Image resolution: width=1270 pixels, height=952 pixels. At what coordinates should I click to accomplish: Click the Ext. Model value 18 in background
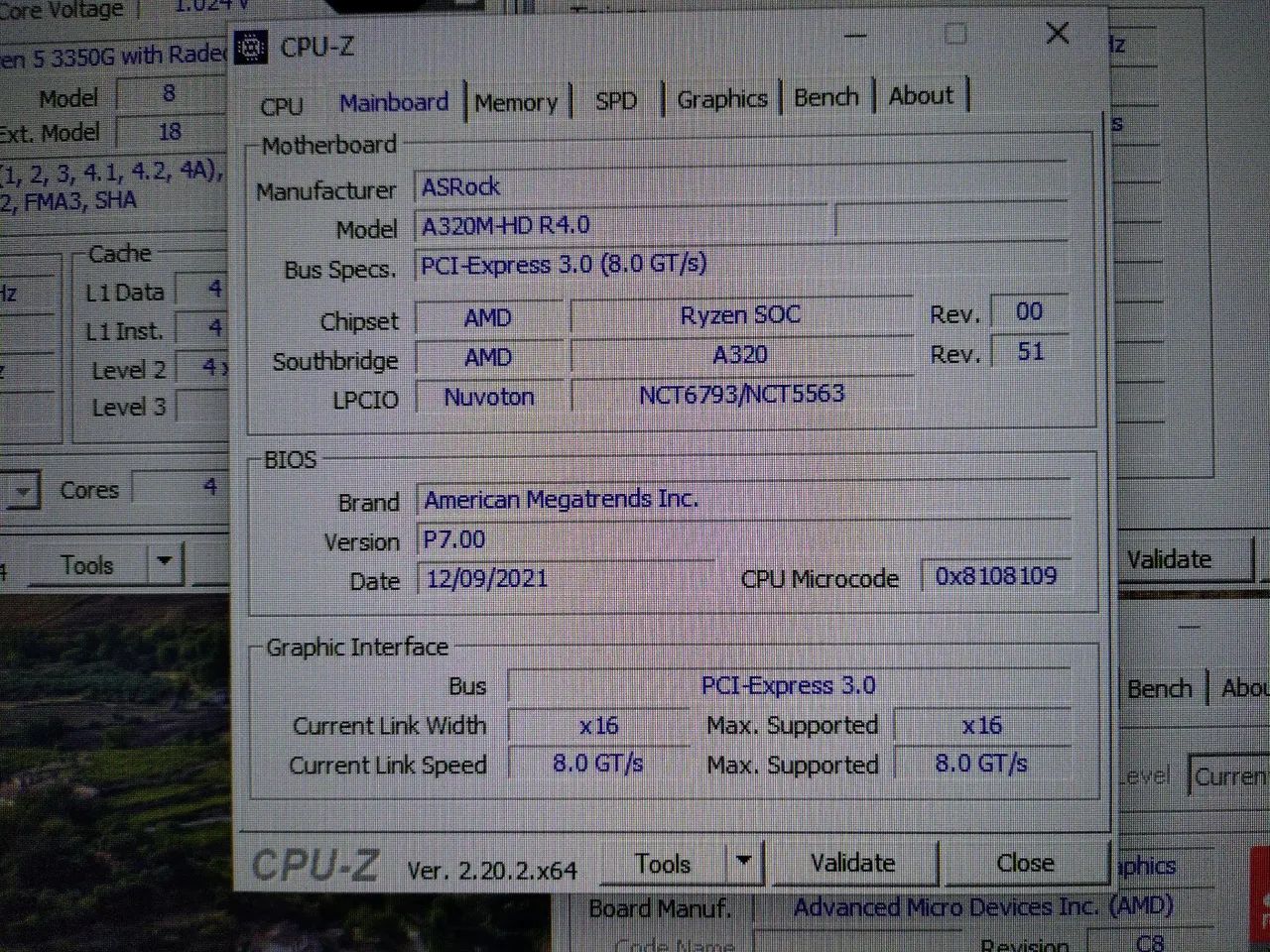tap(170, 132)
